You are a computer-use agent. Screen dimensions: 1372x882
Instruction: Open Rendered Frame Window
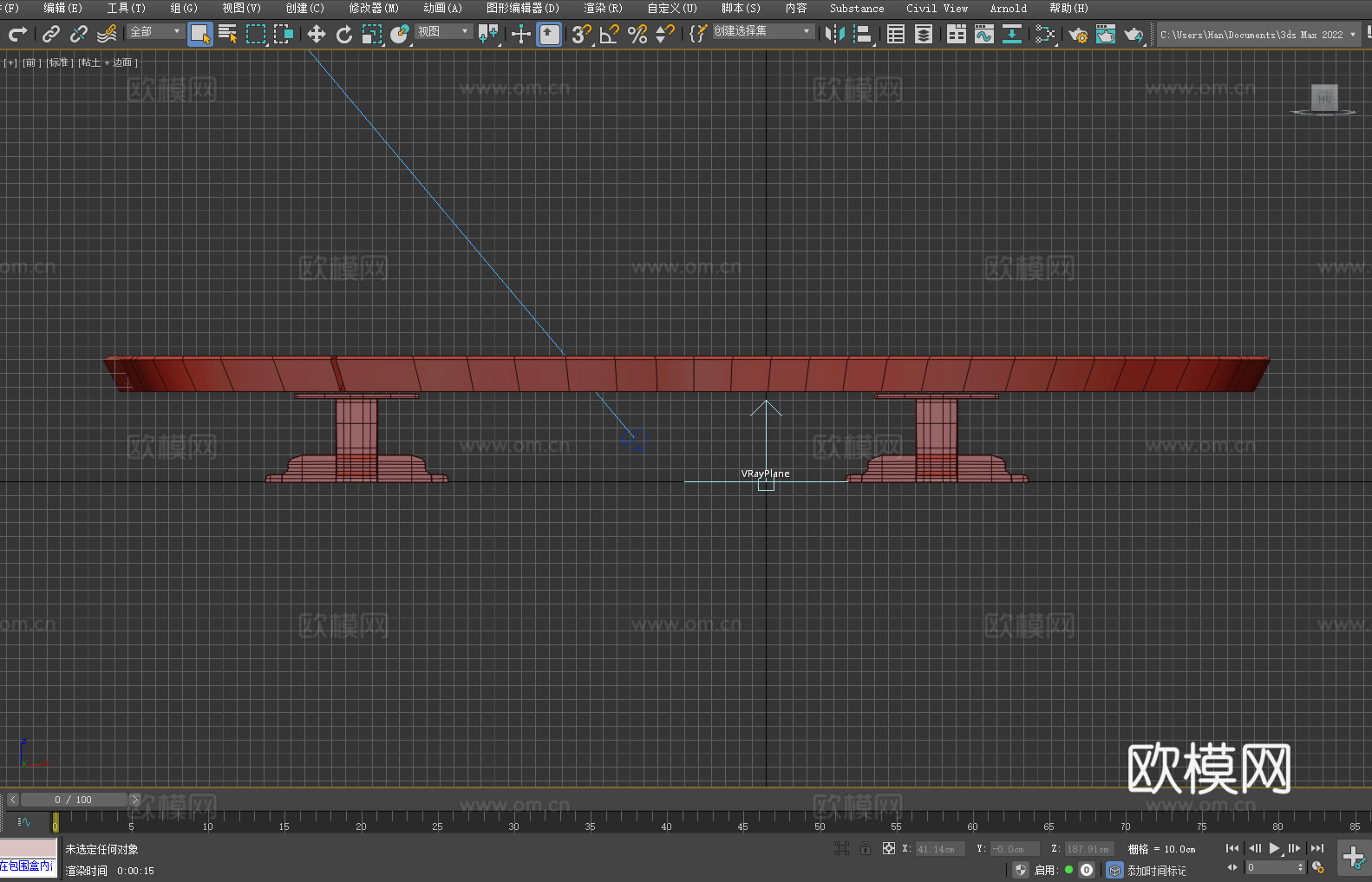coord(1106,34)
